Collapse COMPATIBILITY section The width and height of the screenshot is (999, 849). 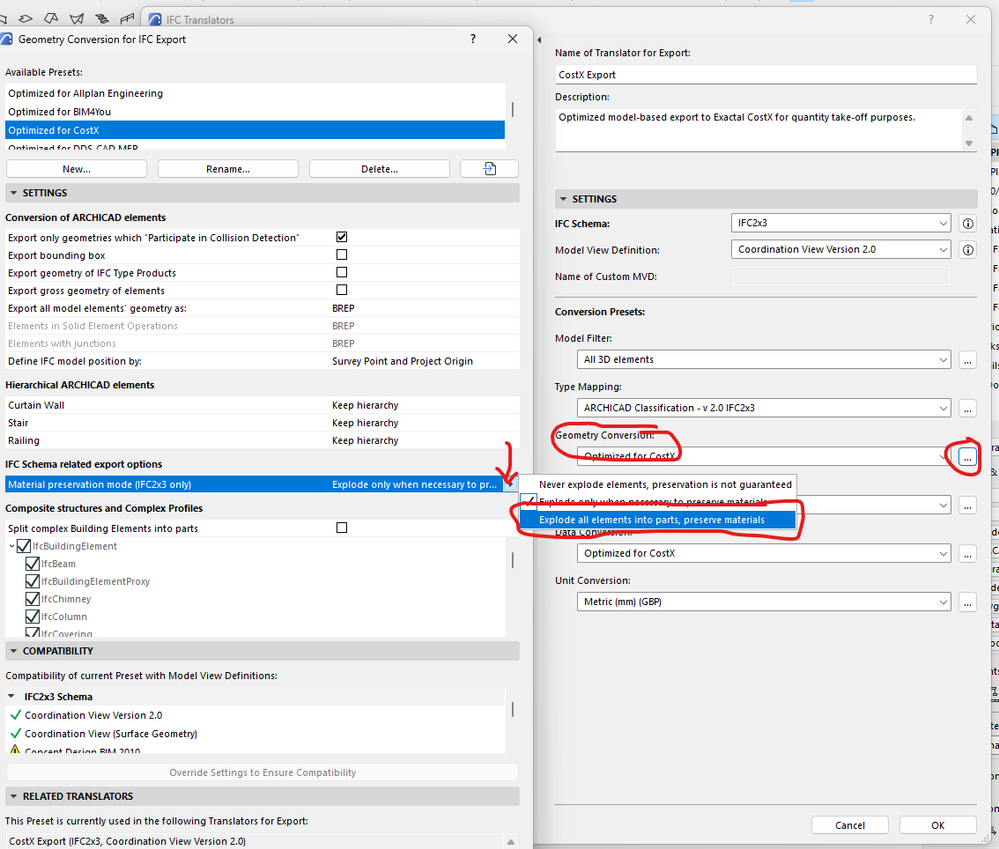click(13, 651)
